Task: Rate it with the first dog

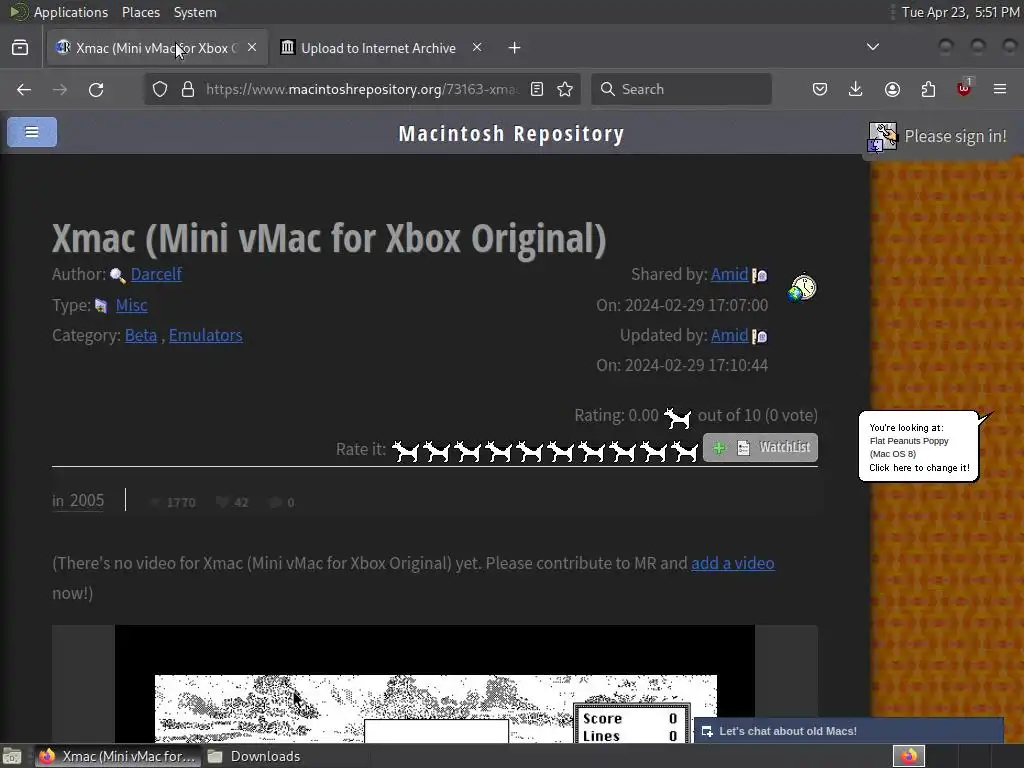Action: pos(405,451)
